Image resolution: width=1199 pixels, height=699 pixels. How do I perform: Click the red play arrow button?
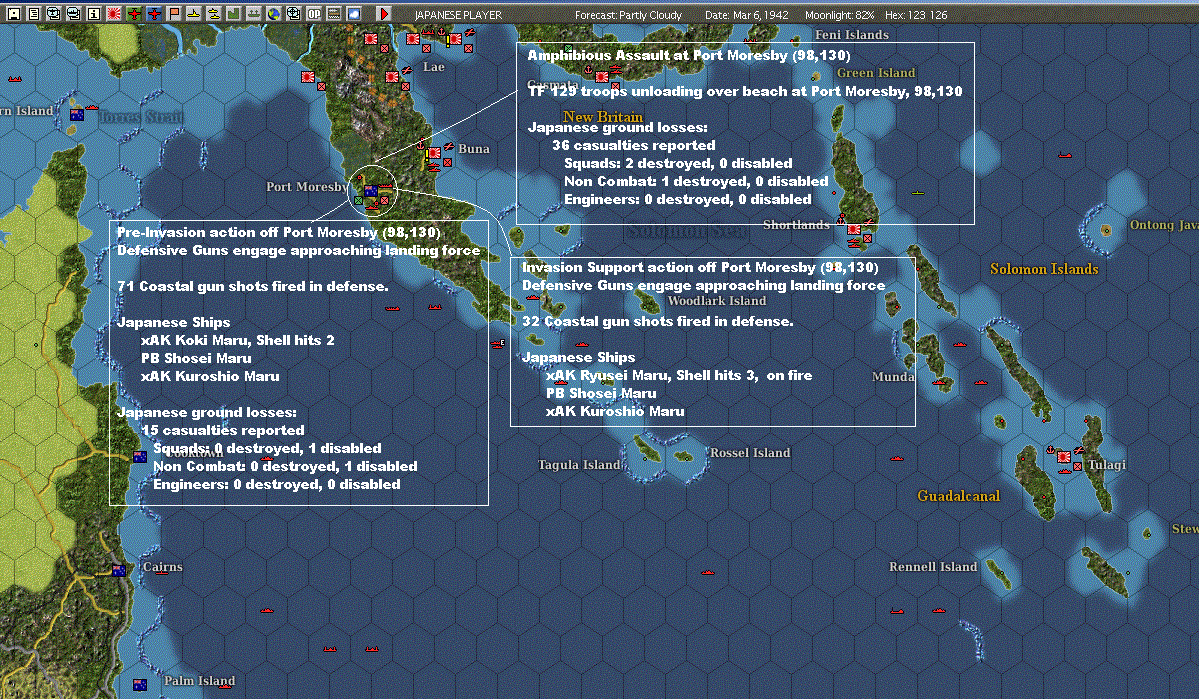pos(384,14)
